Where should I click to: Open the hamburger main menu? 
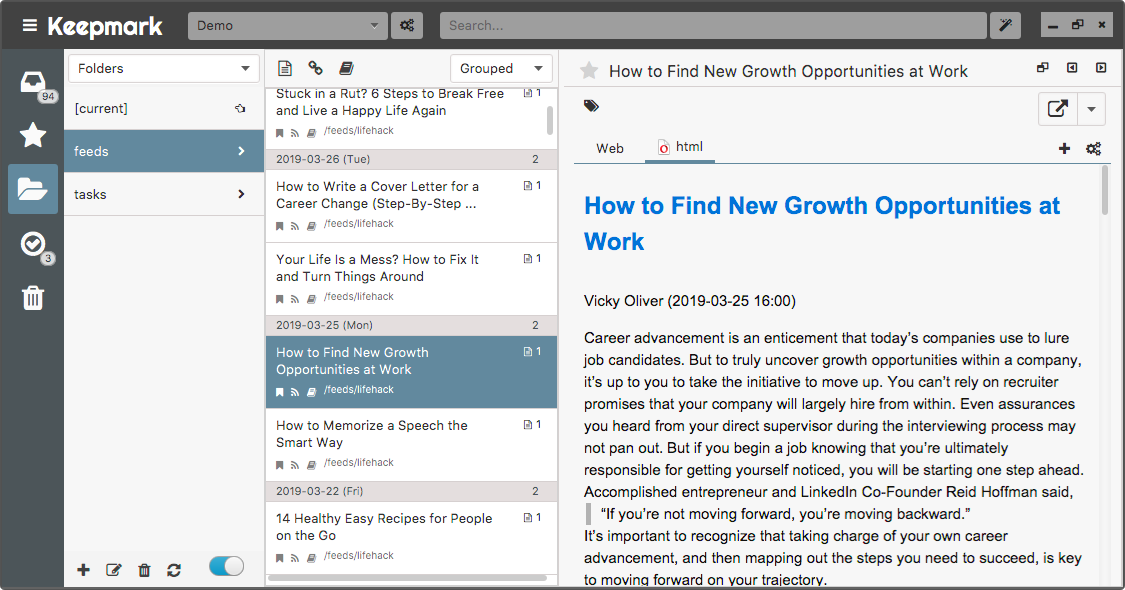pos(29,26)
